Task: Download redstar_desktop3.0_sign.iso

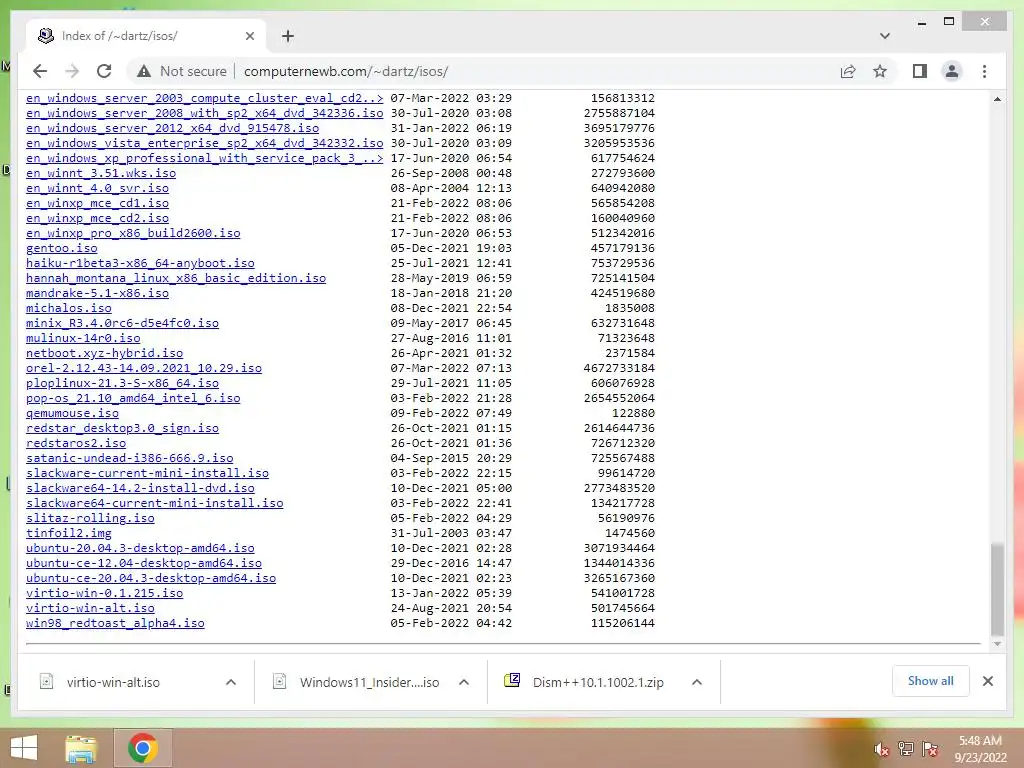Action: (x=122, y=428)
